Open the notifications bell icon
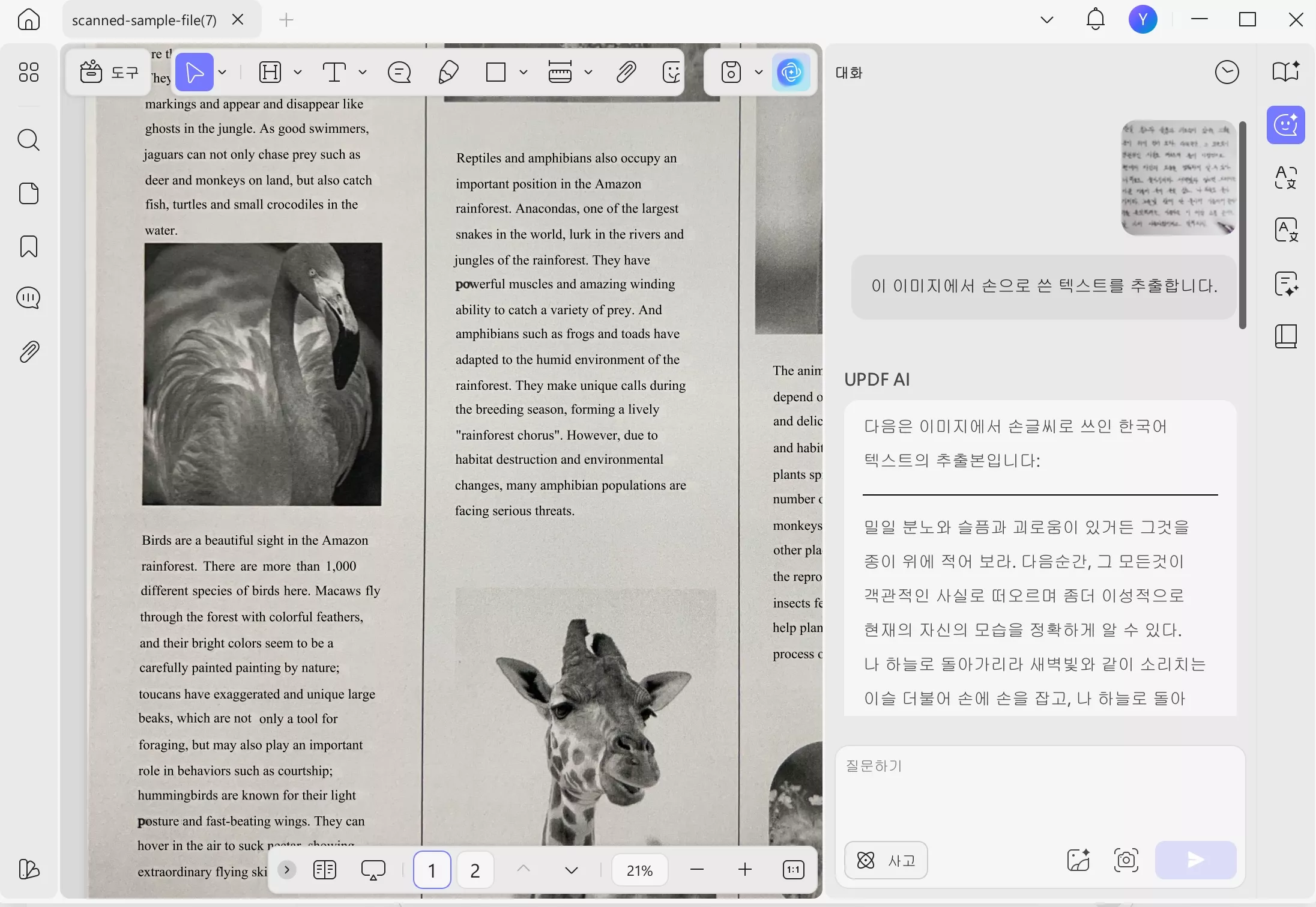 (1095, 19)
